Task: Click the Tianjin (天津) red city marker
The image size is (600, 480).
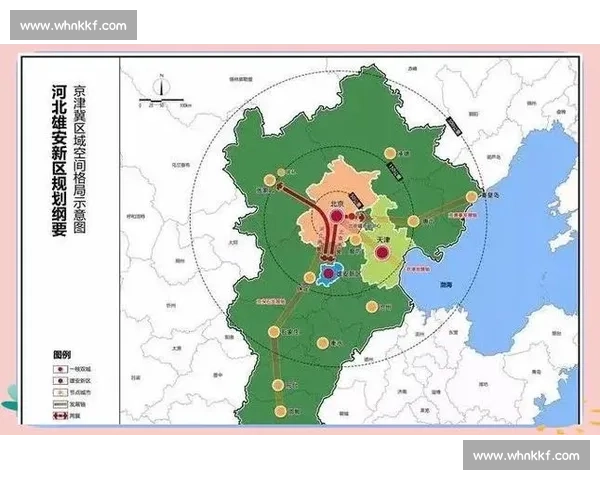Action: (x=381, y=253)
